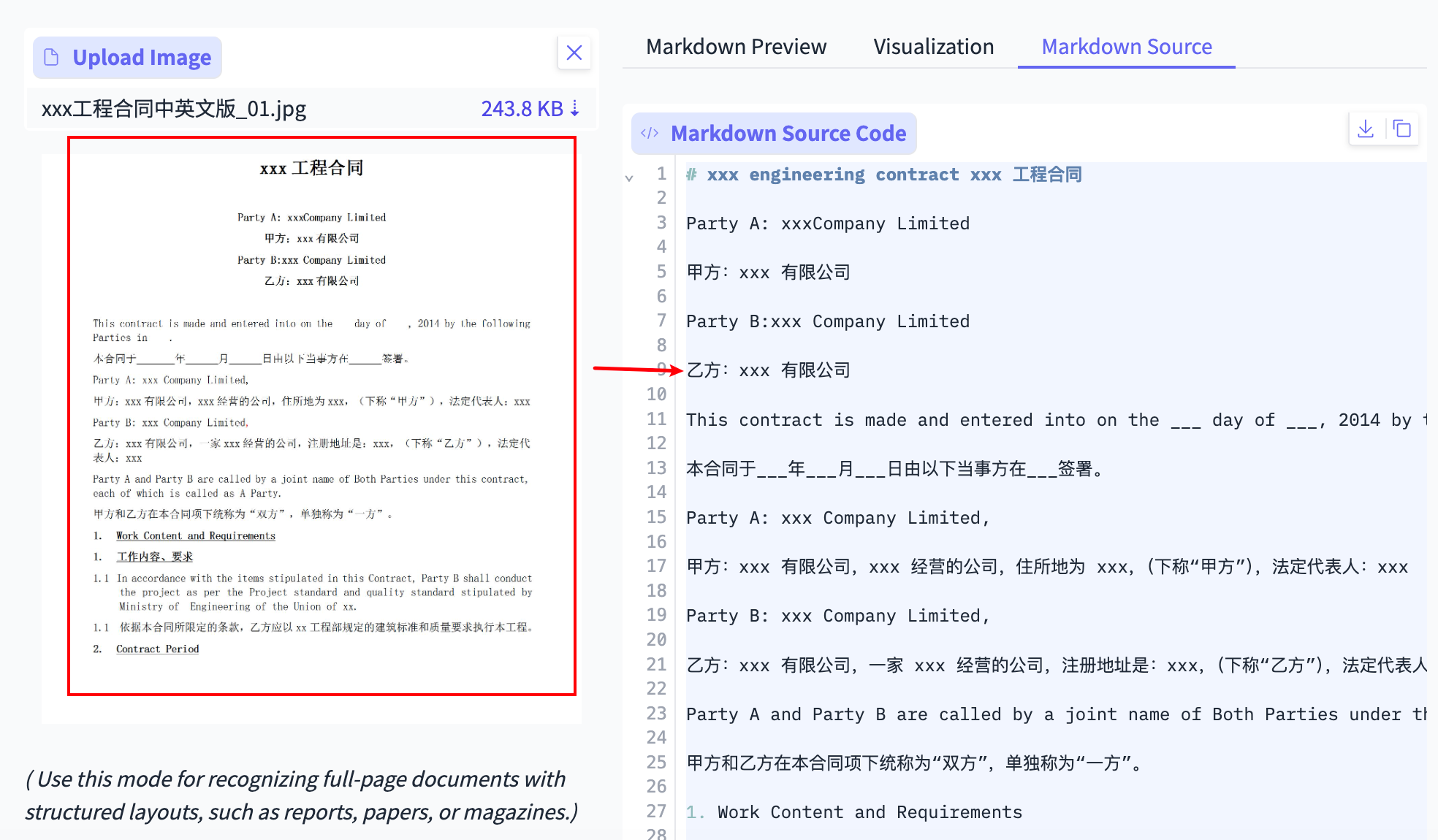The height and width of the screenshot is (840, 1438).
Task: Click the </> icon beside Markdown Source Code
Action: [x=649, y=133]
